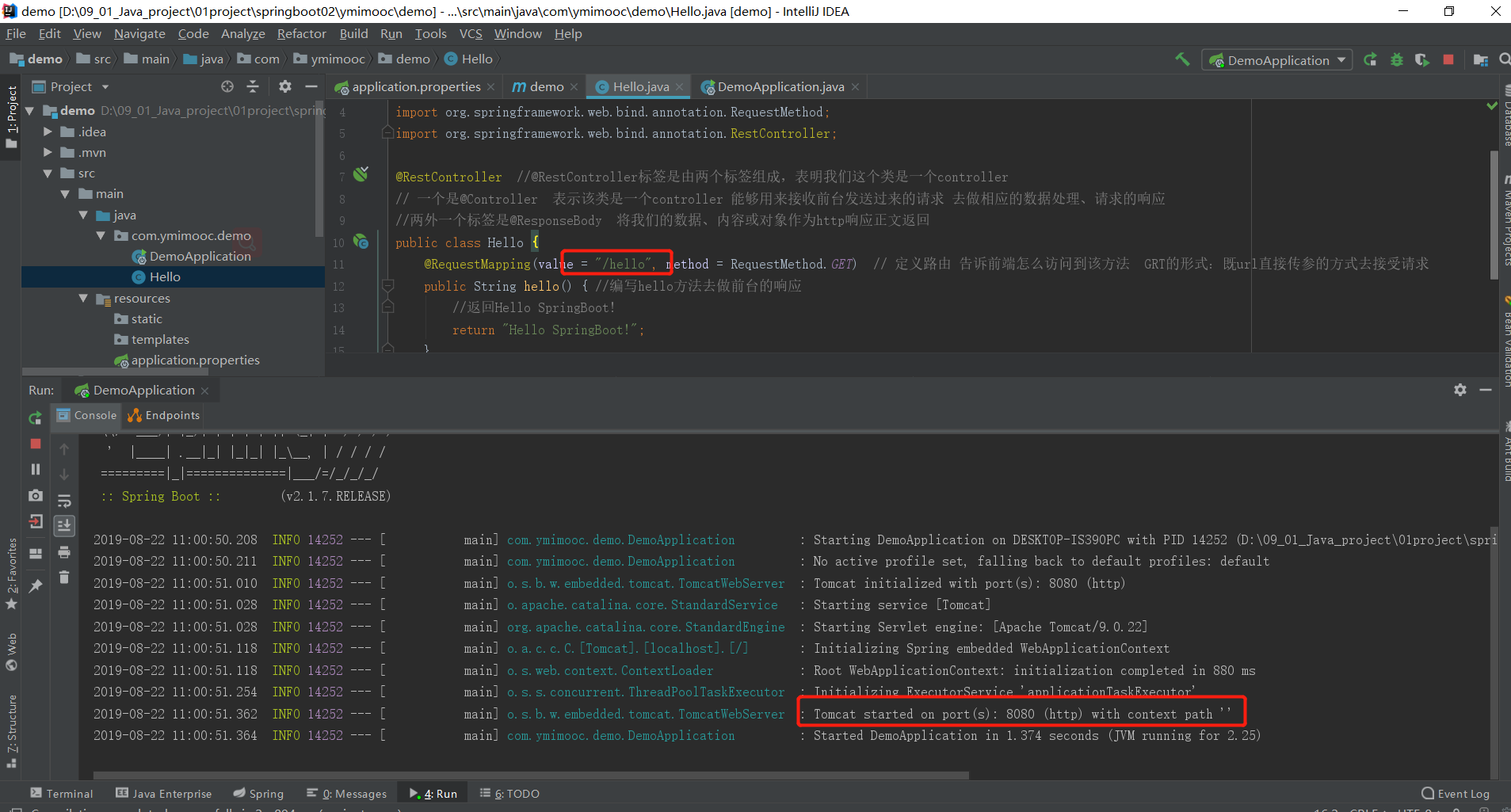1511x812 pixels.
Task: Run DemoApplication with coverage shield icon
Action: tap(1423, 59)
